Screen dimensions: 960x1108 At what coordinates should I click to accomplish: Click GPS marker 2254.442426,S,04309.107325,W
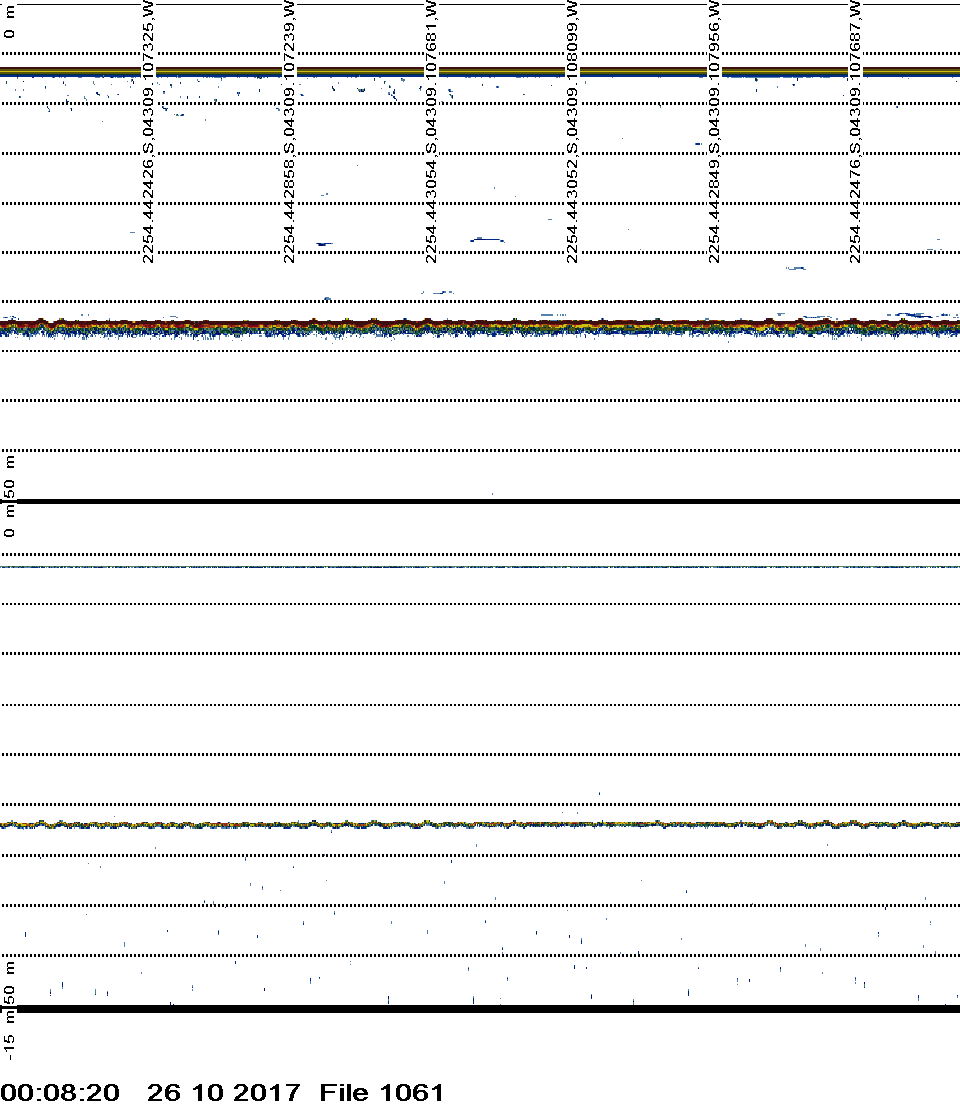[148, 132]
